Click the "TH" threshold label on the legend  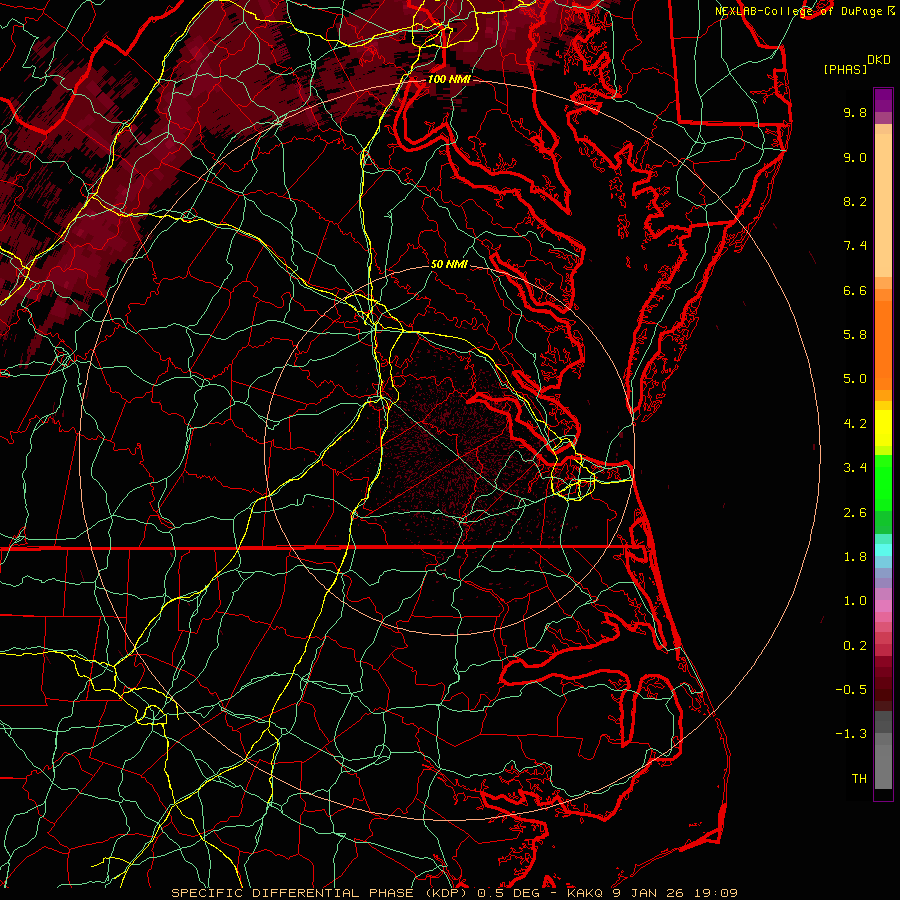(859, 779)
